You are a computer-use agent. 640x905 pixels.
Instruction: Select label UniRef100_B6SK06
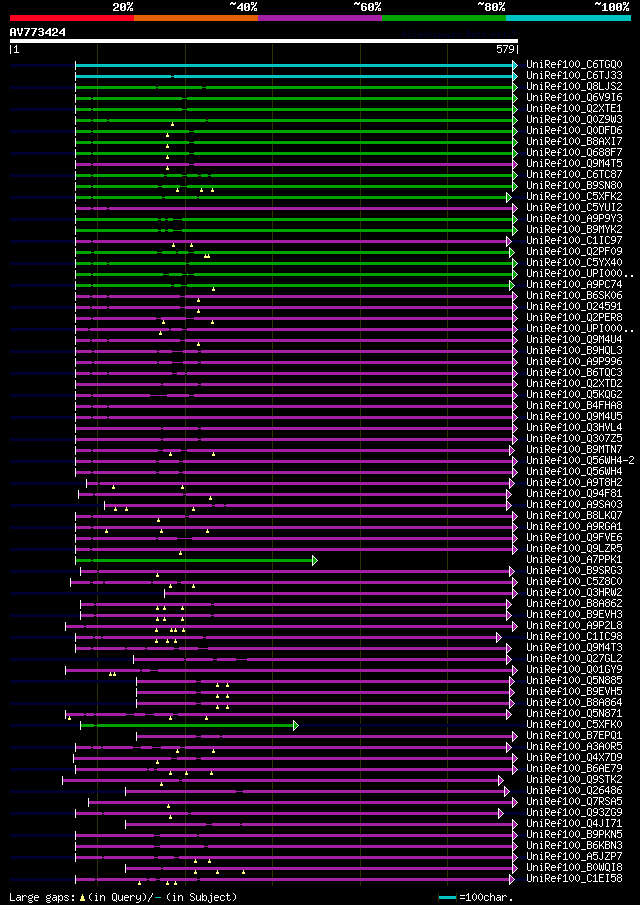(574, 296)
